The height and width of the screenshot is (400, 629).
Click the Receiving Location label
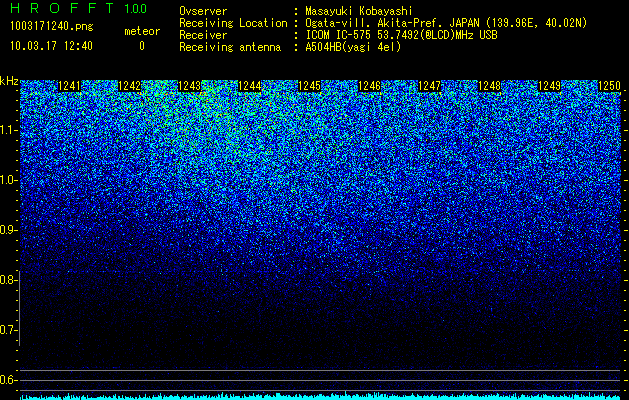coord(233,23)
